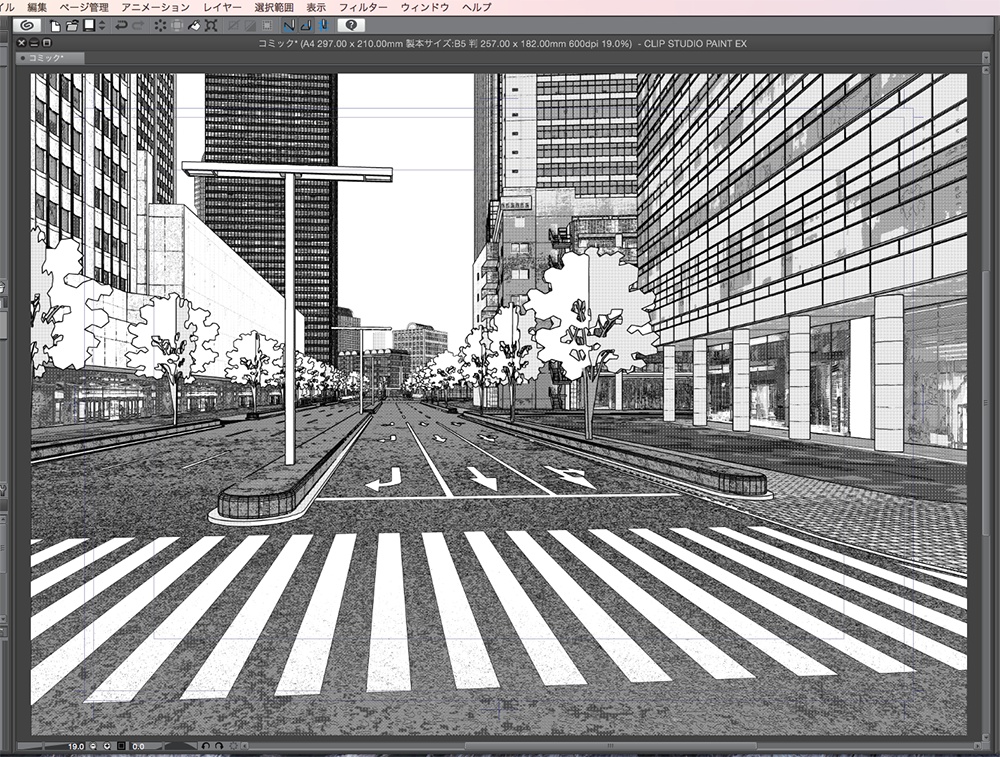
Task: Open the save options stepper next to save icon
Action: click(101, 27)
